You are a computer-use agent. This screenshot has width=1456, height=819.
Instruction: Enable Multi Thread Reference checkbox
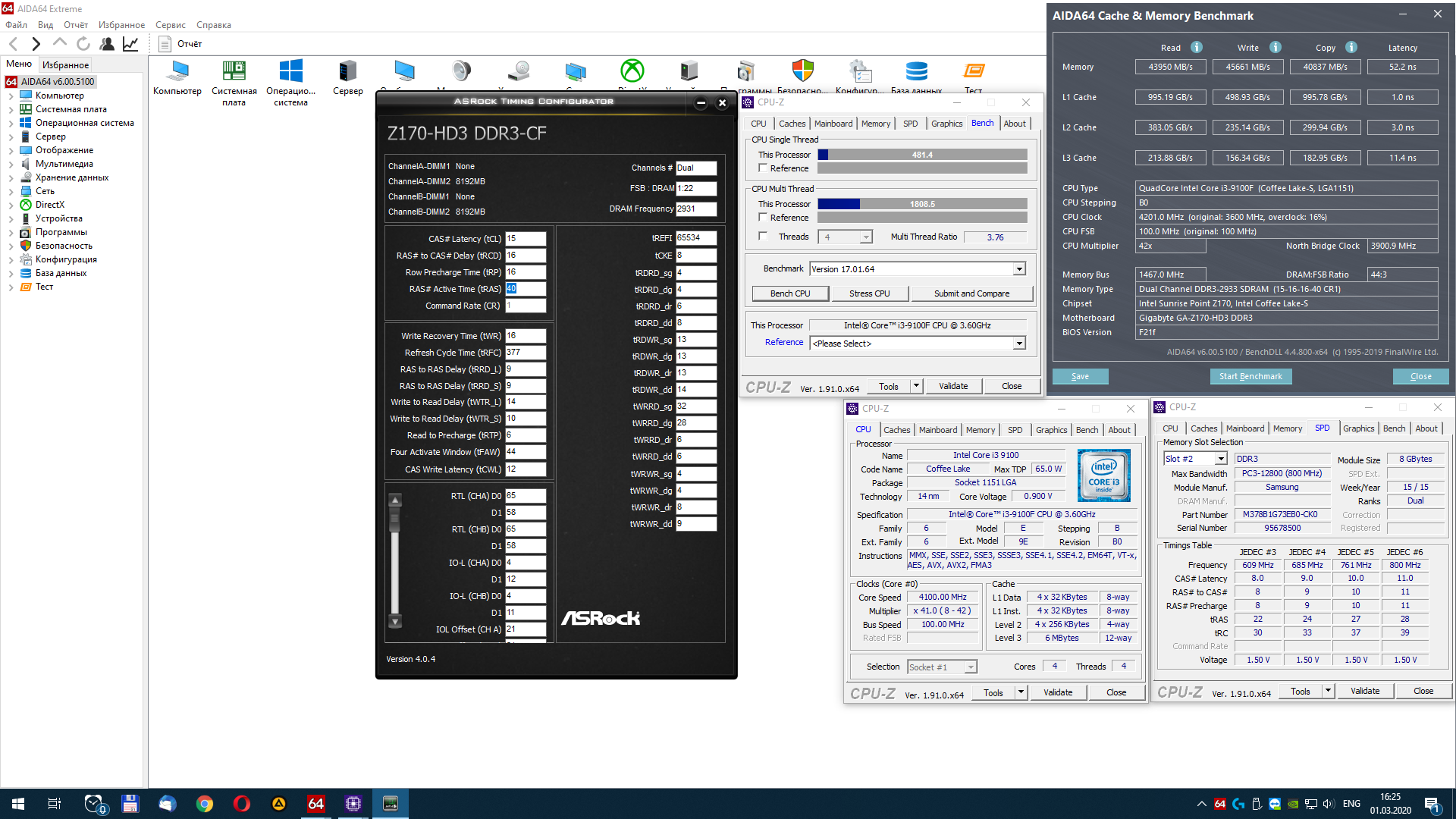pyautogui.click(x=763, y=218)
